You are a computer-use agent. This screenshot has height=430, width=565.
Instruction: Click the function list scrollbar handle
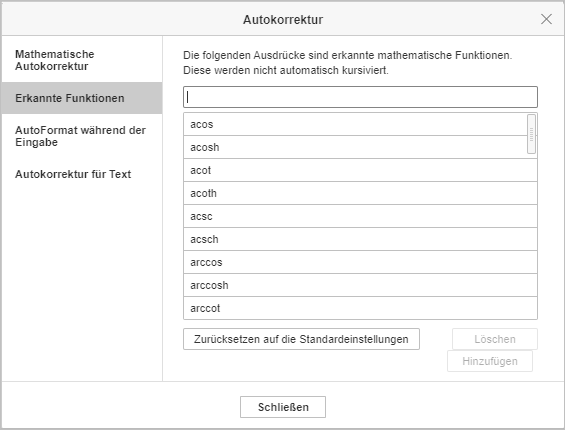tap(531, 134)
